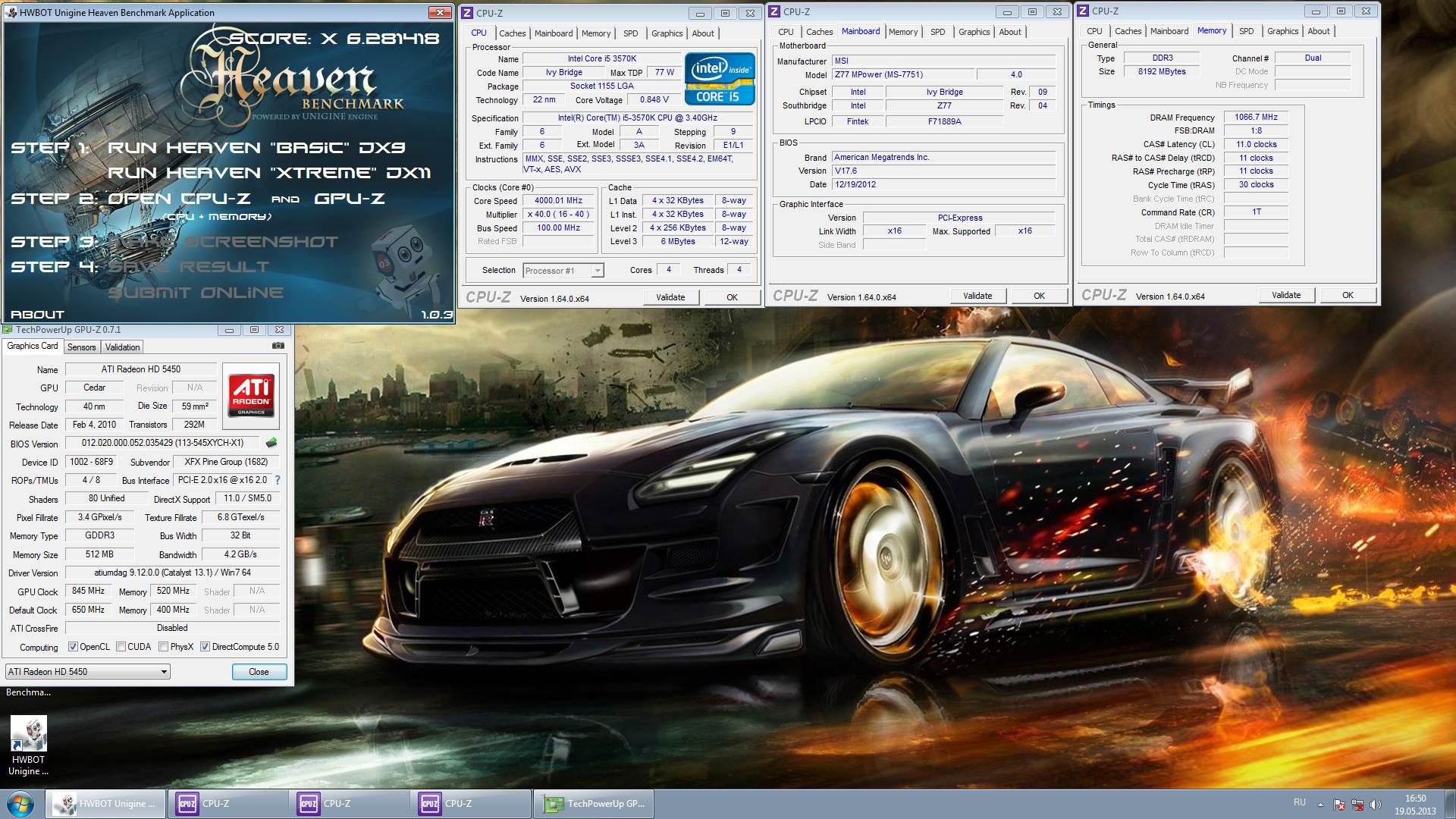Screen dimensions: 1456x819
Task: Click the TechPowerUp GPU-Z taskbar button
Action: click(595, 804)
